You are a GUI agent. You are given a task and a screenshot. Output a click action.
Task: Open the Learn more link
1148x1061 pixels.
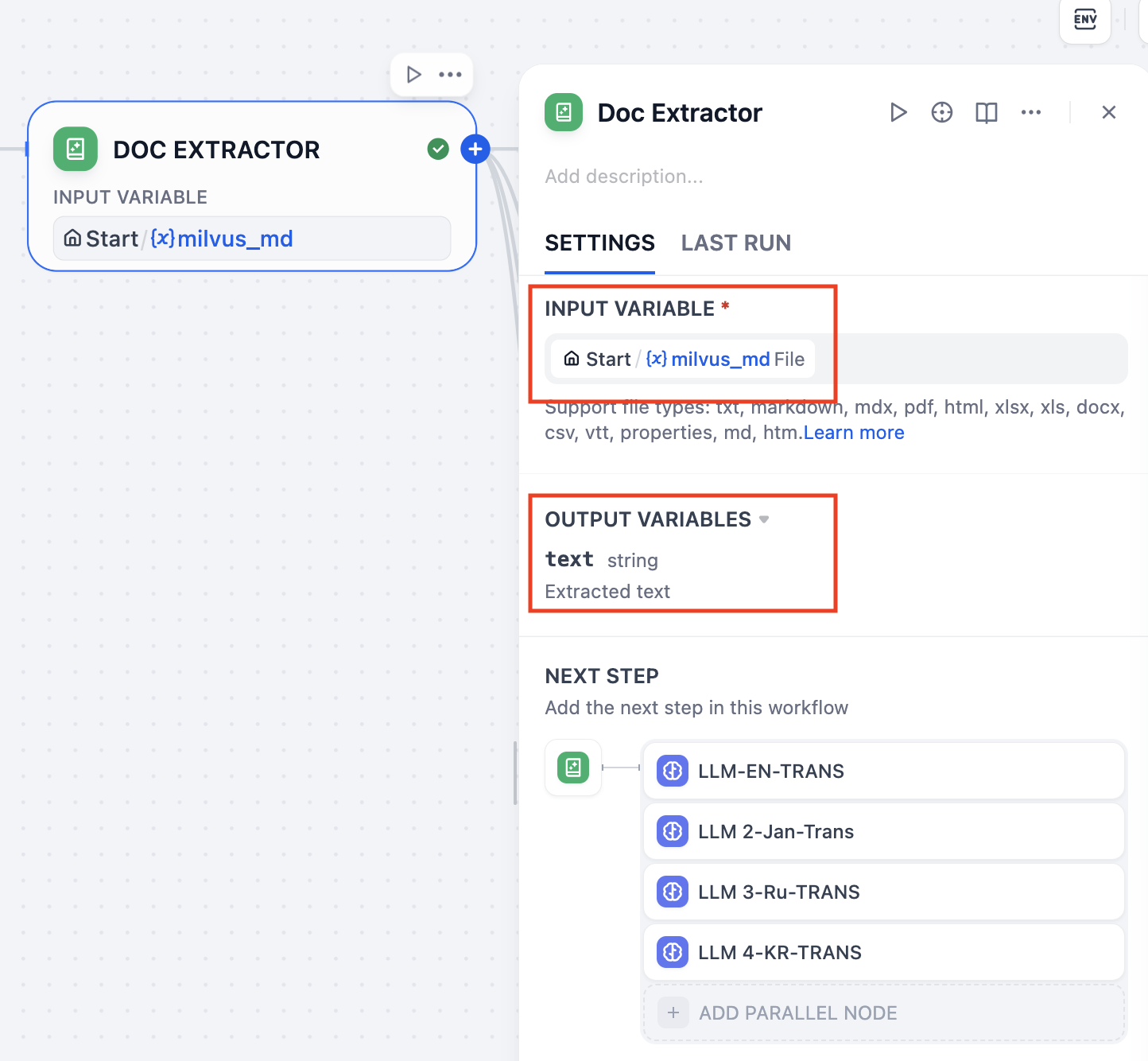[x=854, y=433]
